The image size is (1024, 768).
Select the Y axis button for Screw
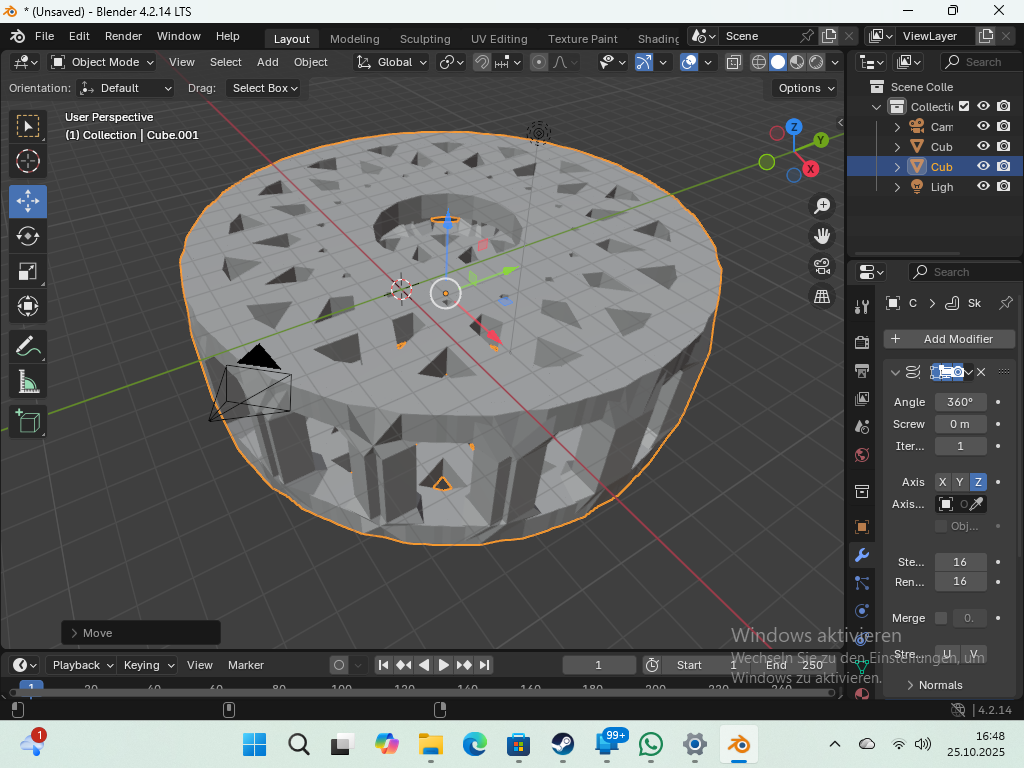960,482
